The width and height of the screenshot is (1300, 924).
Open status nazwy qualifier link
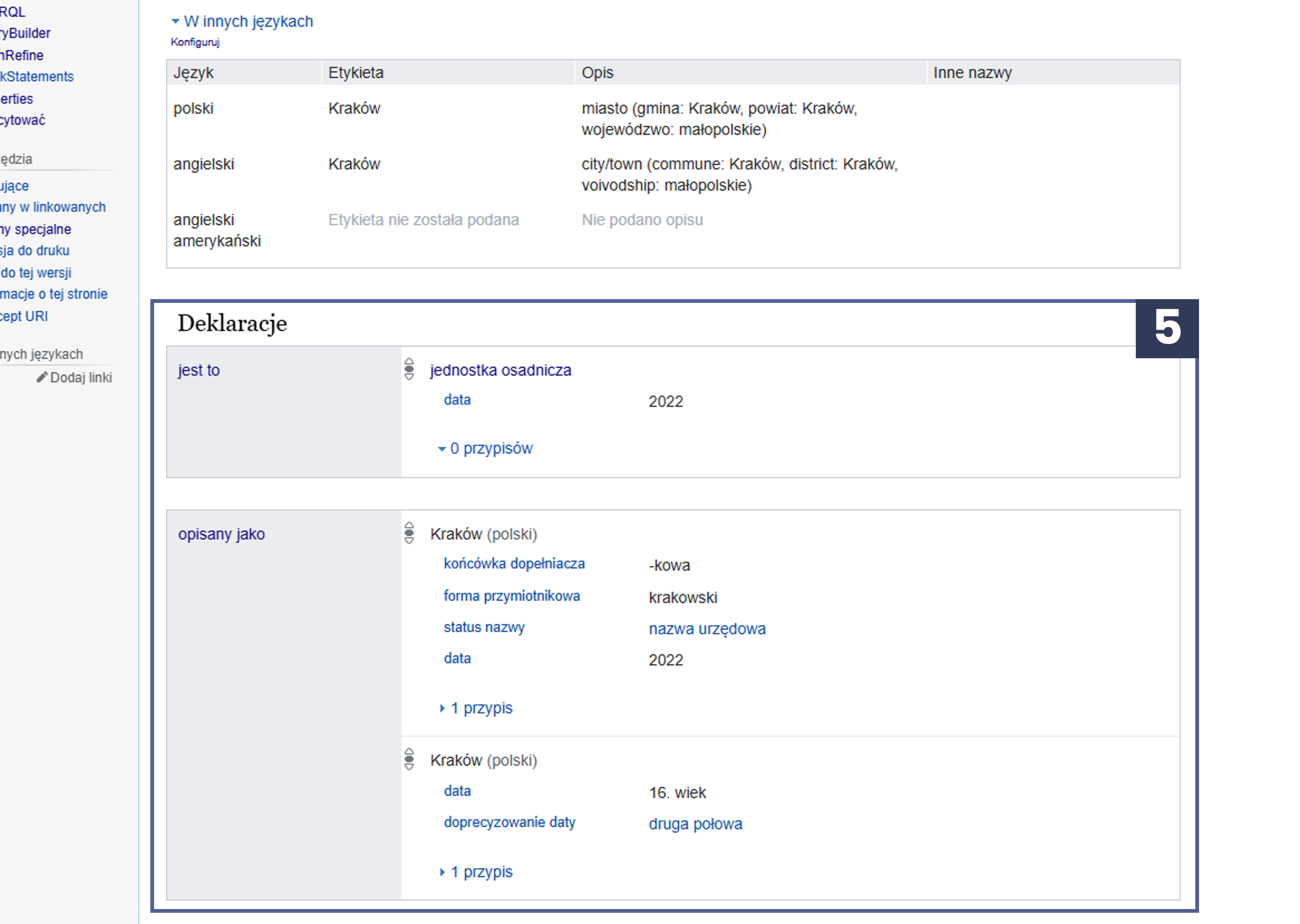[484, 627]
